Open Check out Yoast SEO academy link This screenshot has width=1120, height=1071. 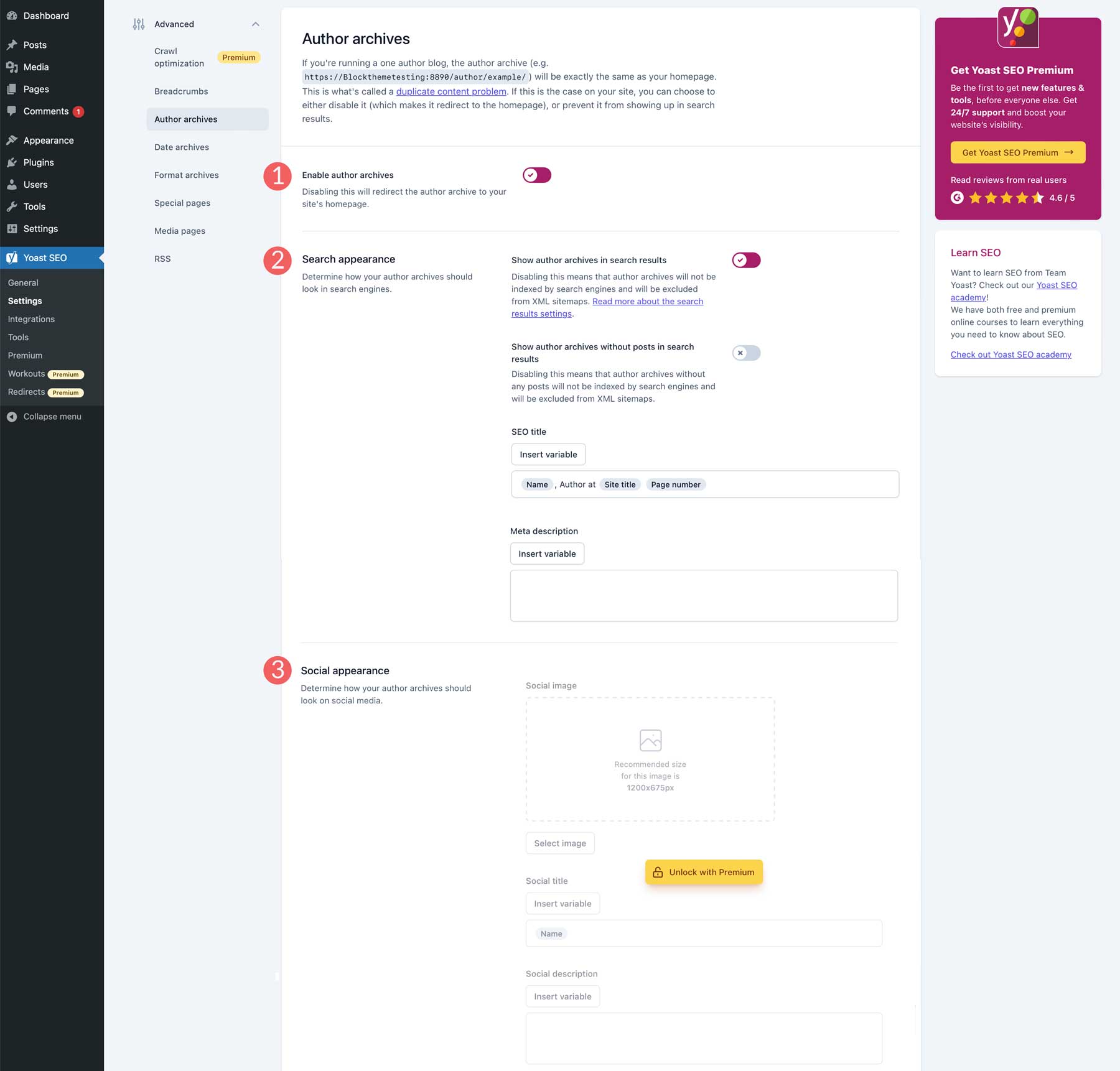[1011, 355]
